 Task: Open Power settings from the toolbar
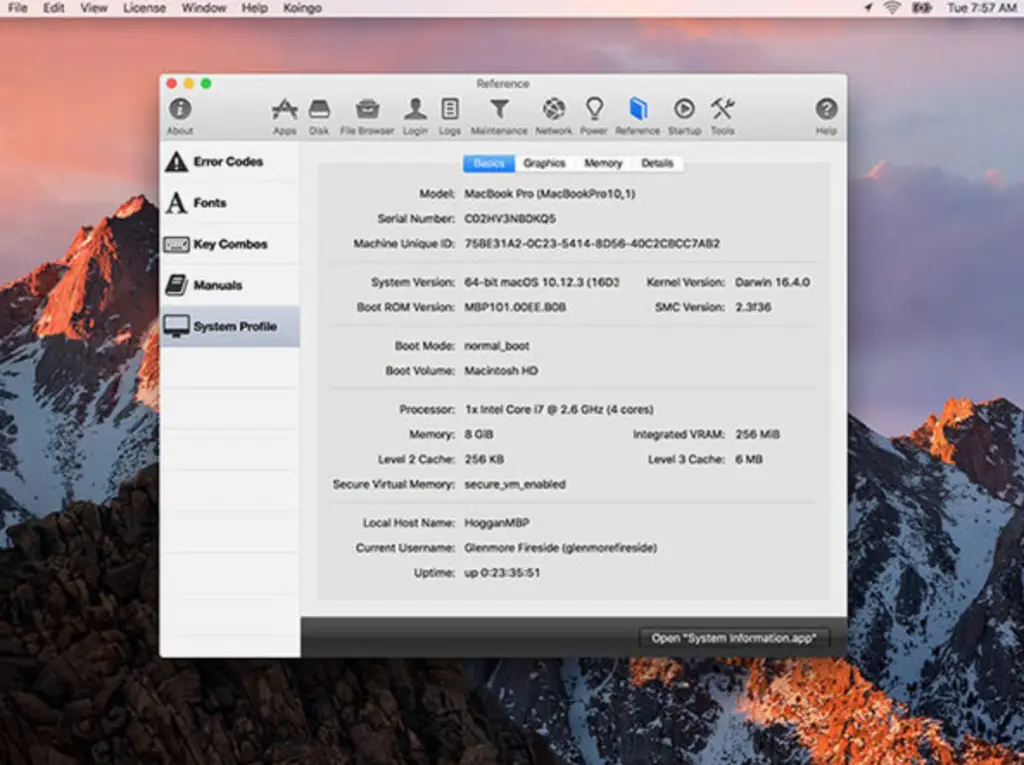point(595,112)
